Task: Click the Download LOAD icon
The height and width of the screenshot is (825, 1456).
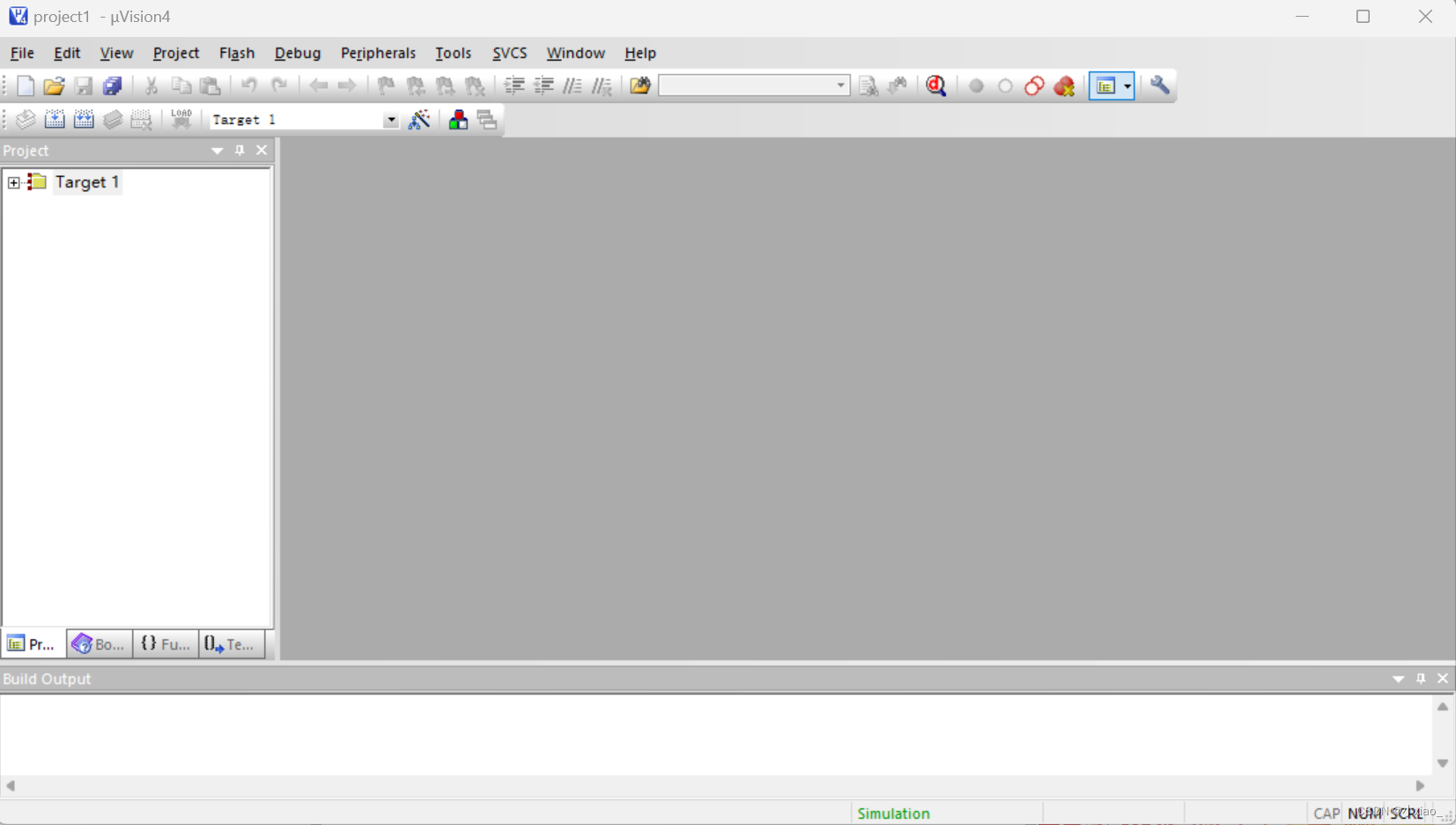Action: pyautogui.click(x=181, y=119)
